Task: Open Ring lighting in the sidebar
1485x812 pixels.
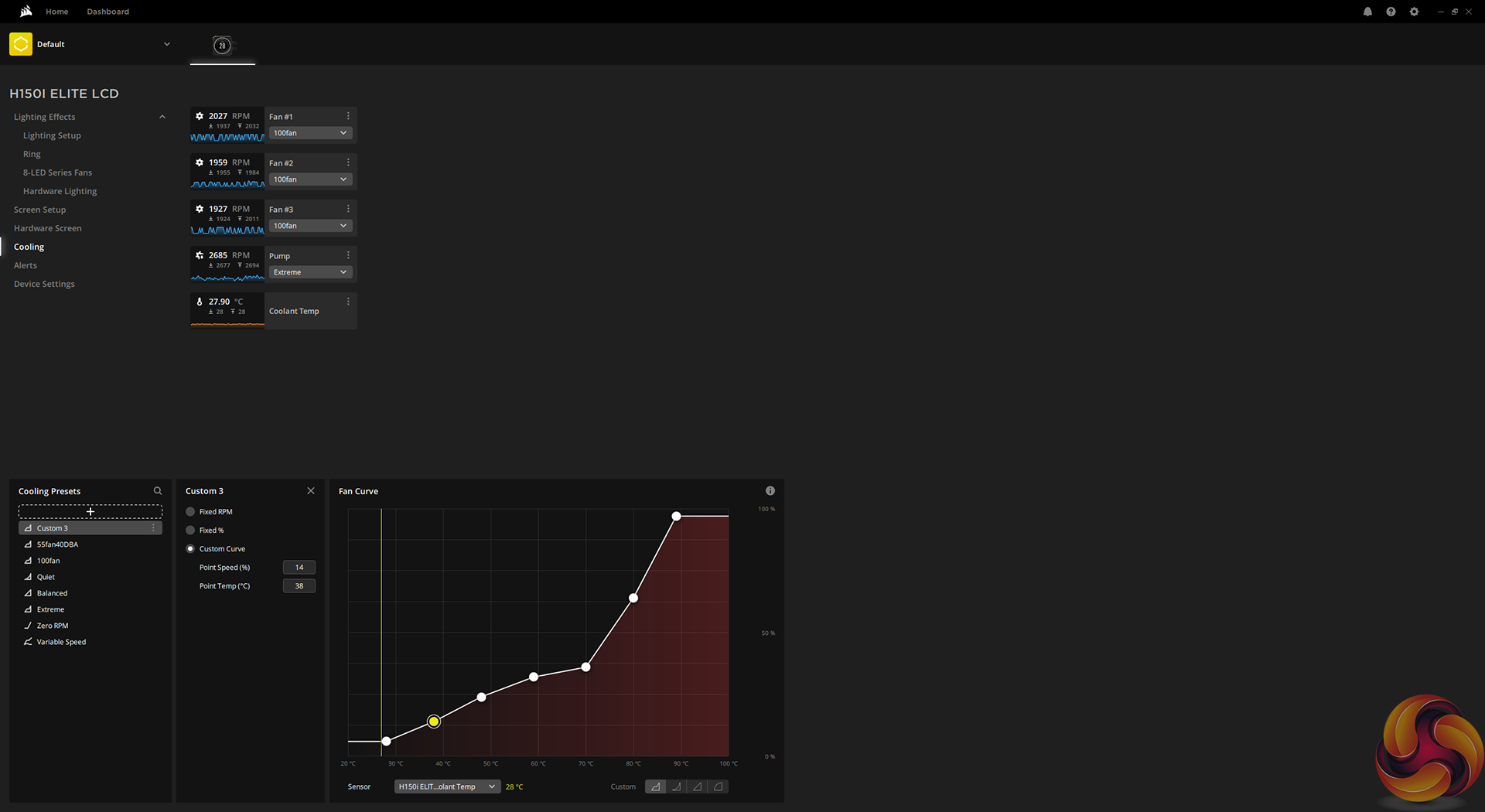Action: click(x=32, y=154)
